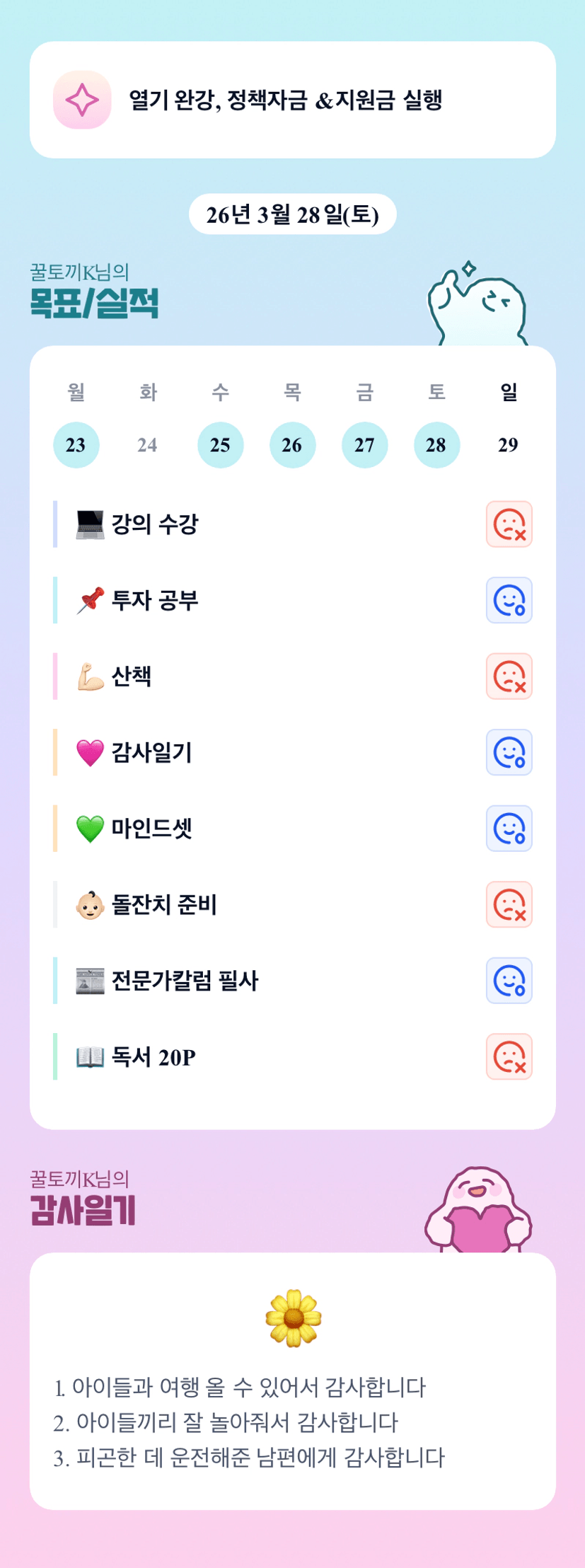The width and height of the screenshot is (585, 1568).
Task: Choose the 25 date circle
Action: click(220, 445)
